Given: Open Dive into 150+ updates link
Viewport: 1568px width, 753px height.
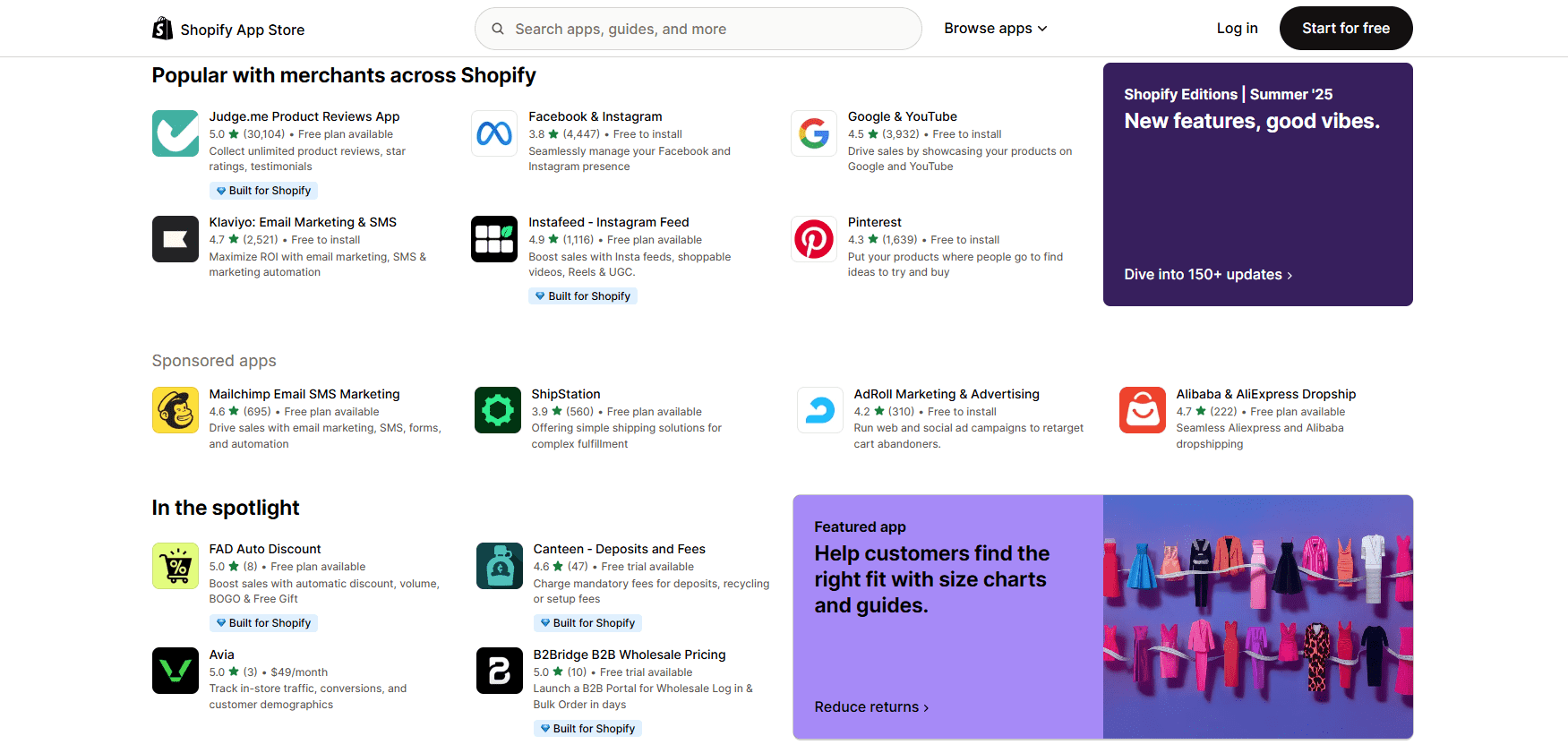Looking at the screenshot, I should [1207, 275].
